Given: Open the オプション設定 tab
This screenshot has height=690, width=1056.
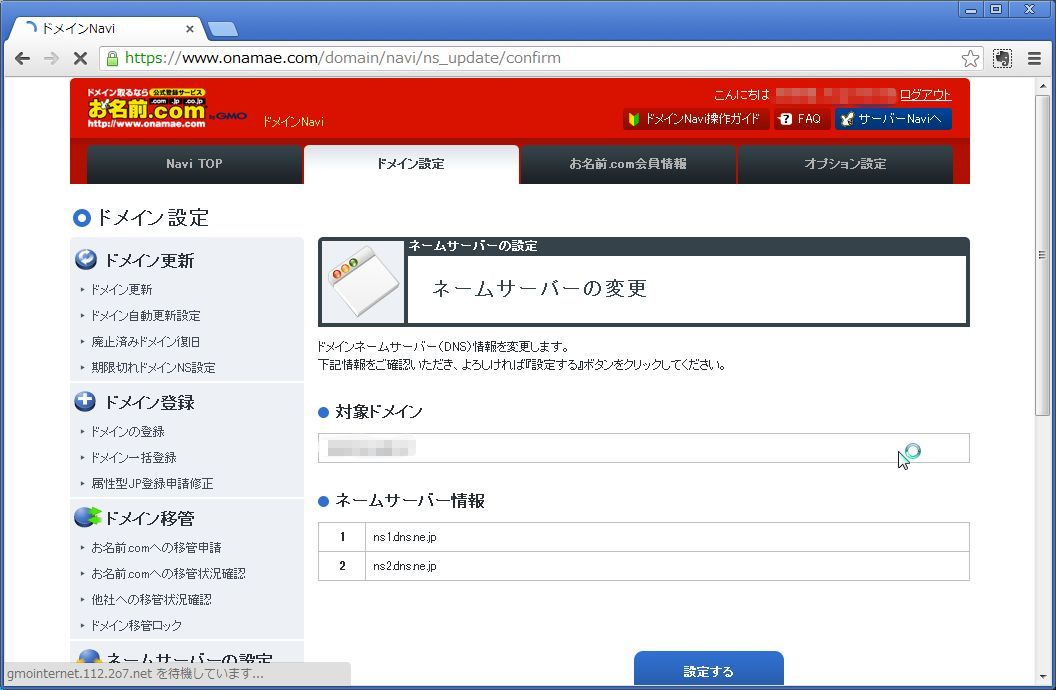Looking at the screenshot, I should point(845,164).
